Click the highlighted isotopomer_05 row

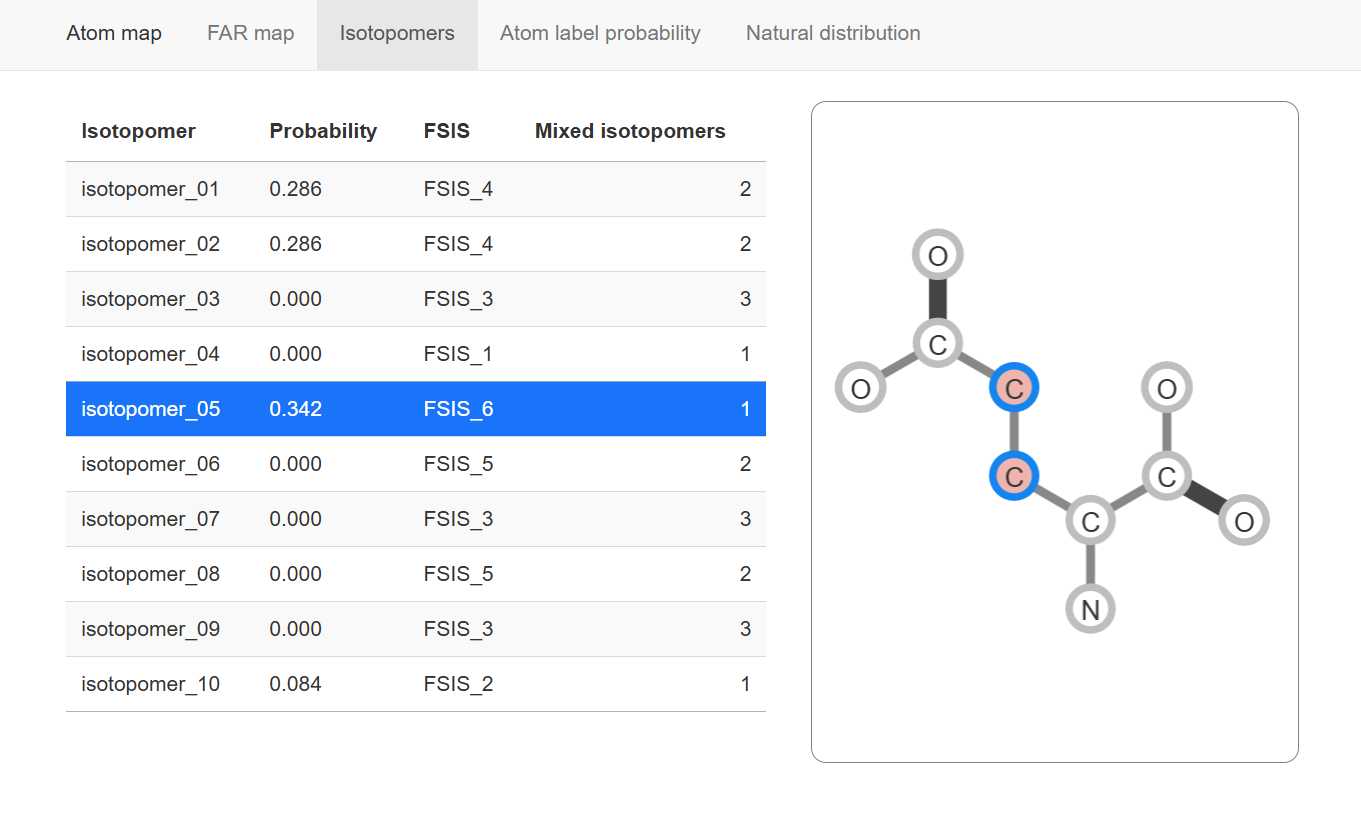[416, 409]
